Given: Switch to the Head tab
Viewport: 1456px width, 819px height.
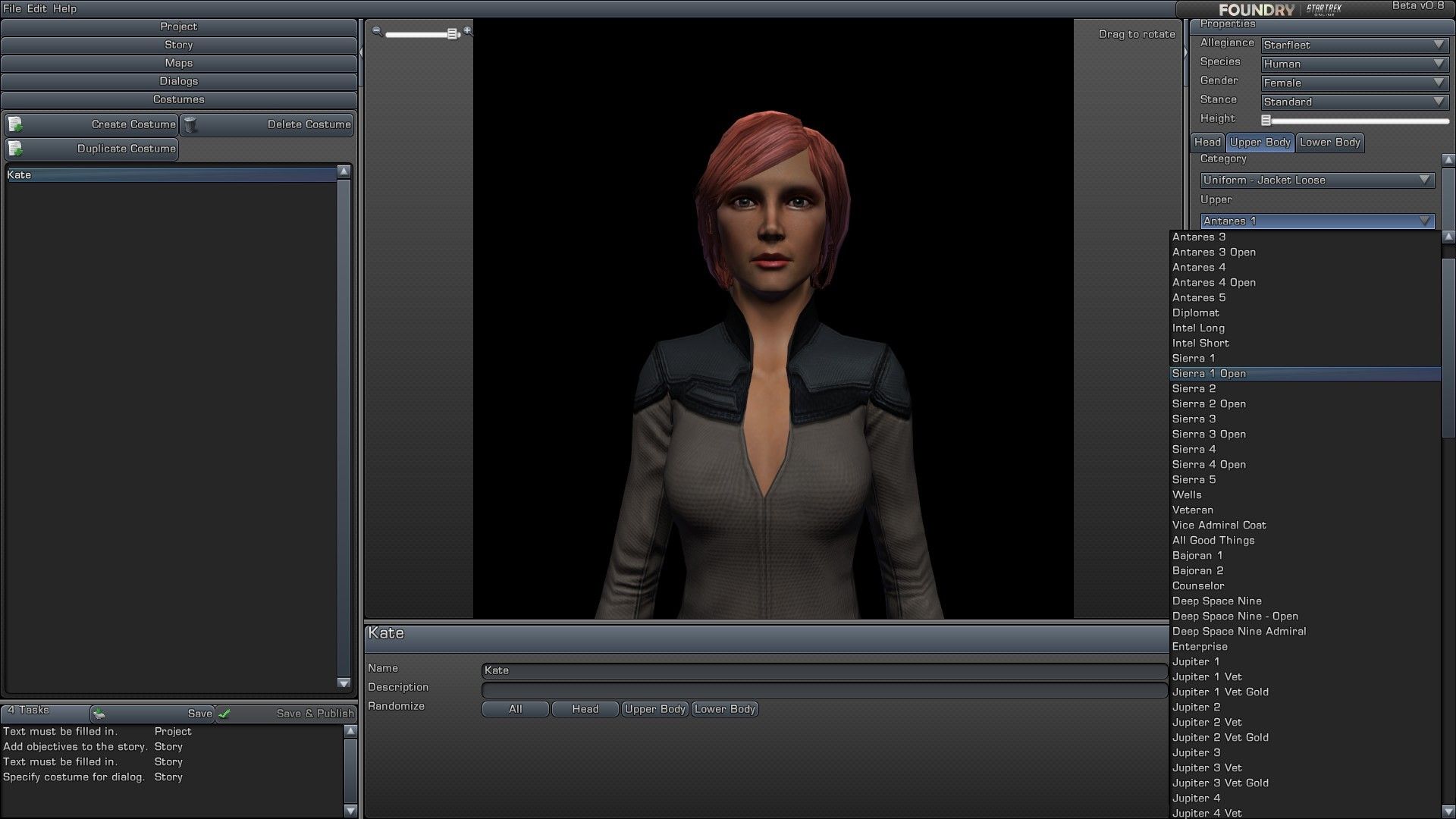Looking at the screenshot, I should click(x=1207, y=143).
